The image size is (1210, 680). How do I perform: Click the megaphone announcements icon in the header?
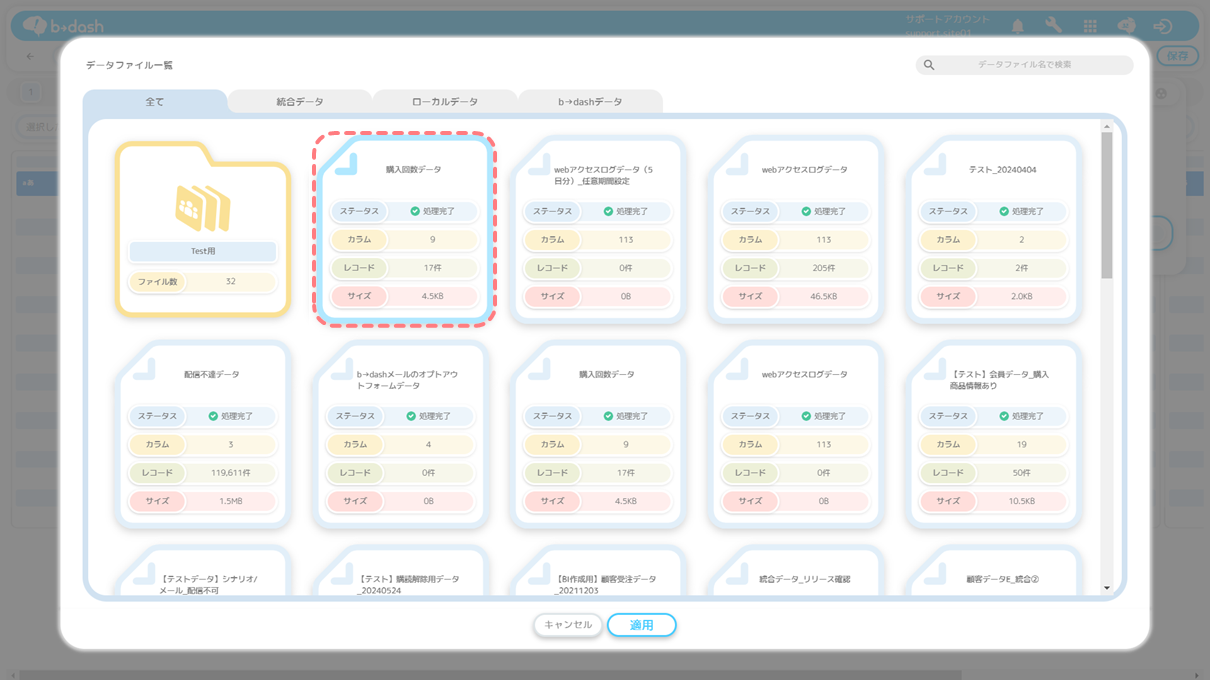point(1126,26)
